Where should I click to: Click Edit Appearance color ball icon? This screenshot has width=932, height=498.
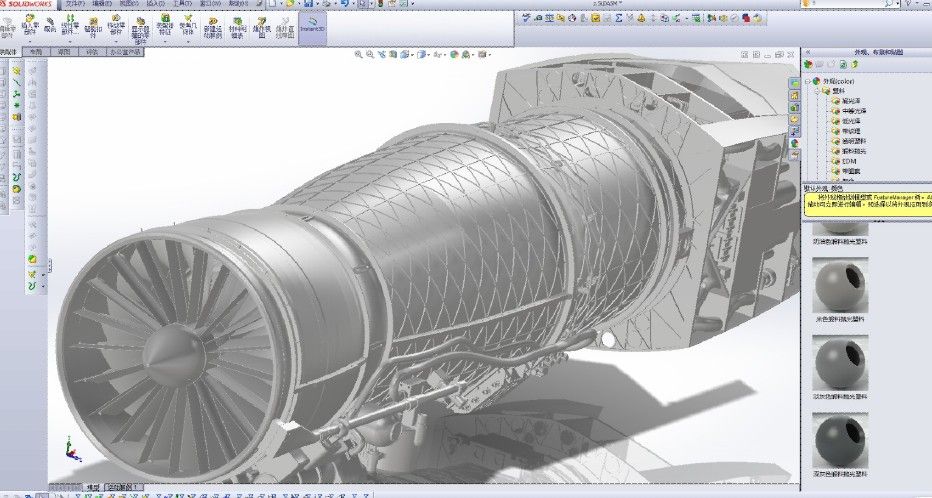454,55
